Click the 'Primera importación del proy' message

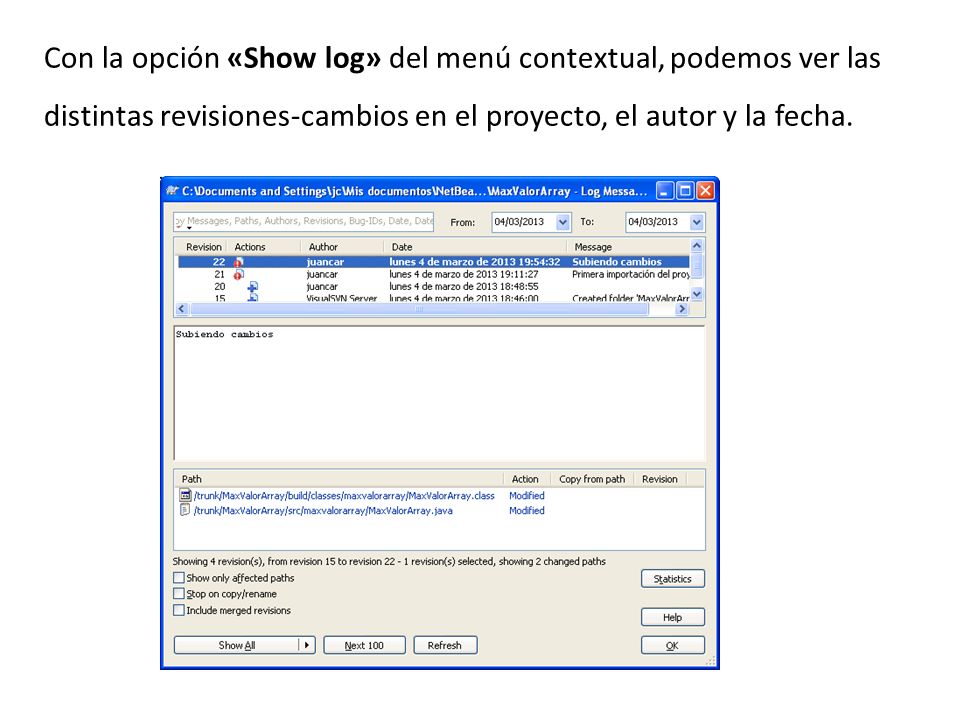point(631,274)
